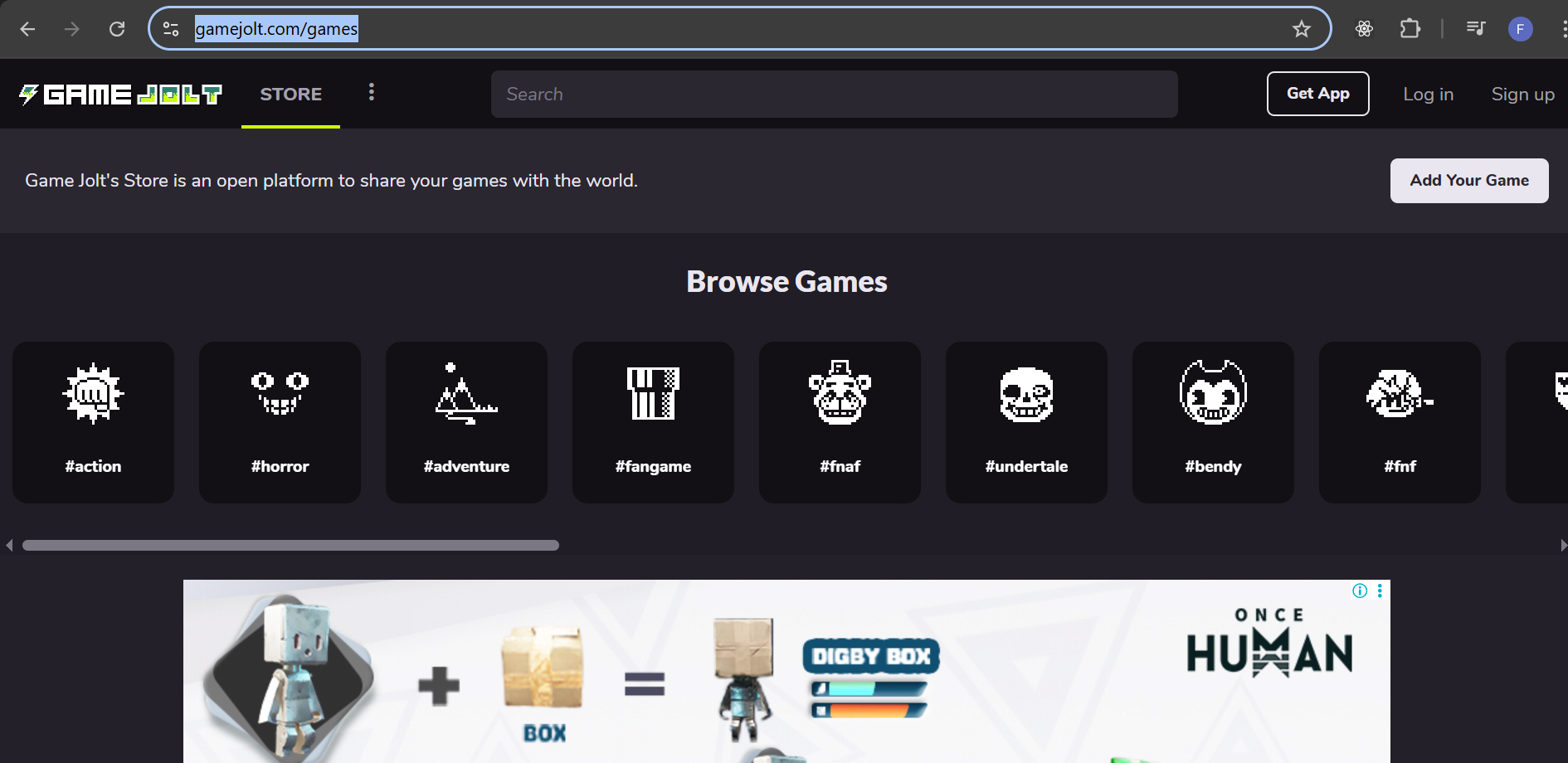The height and width of the screenshot is (763, 1568).
Task: Click the Game Jolt logo
Action: point(121,95)
